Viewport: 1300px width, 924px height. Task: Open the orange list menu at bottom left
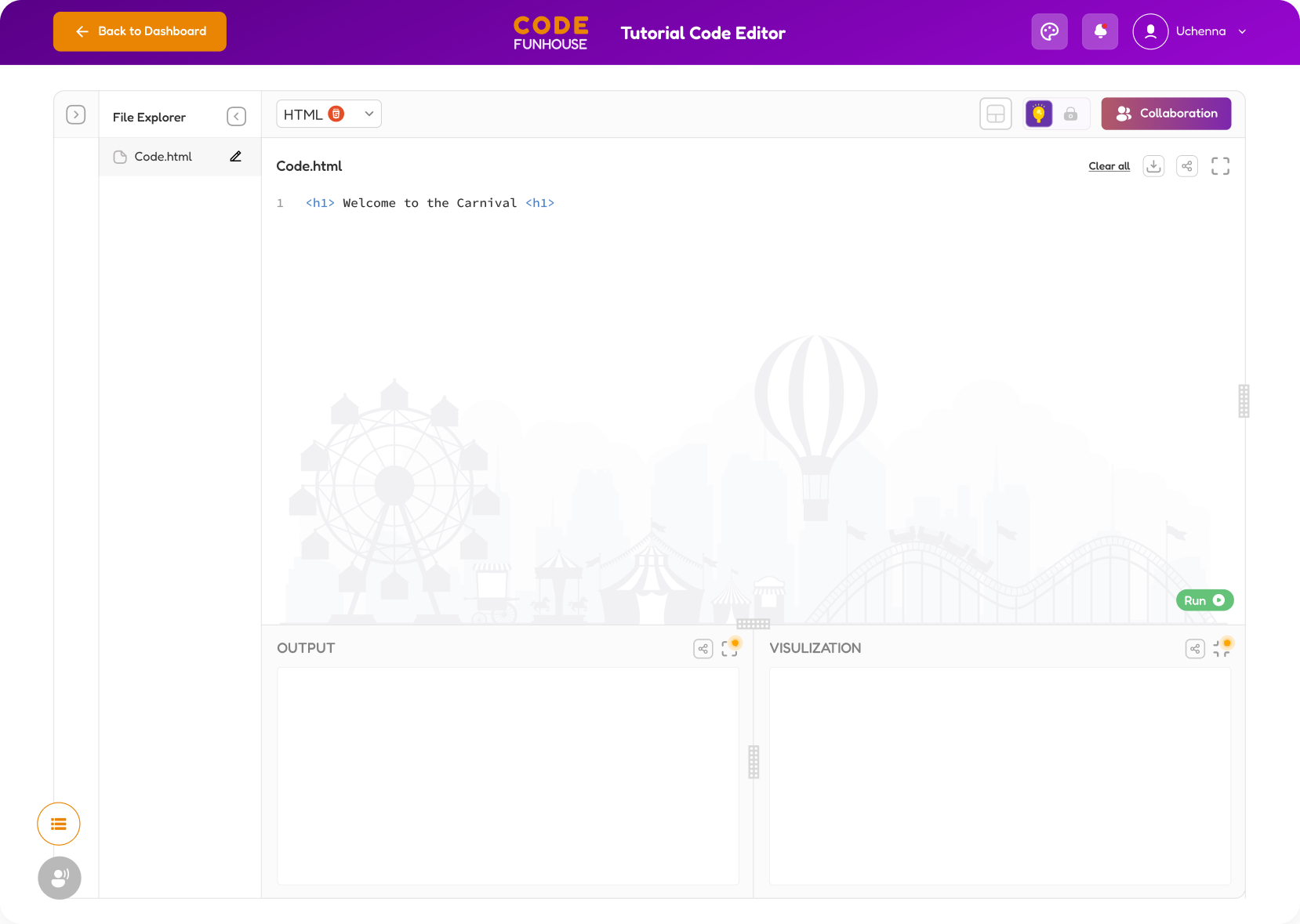(58, 824)
